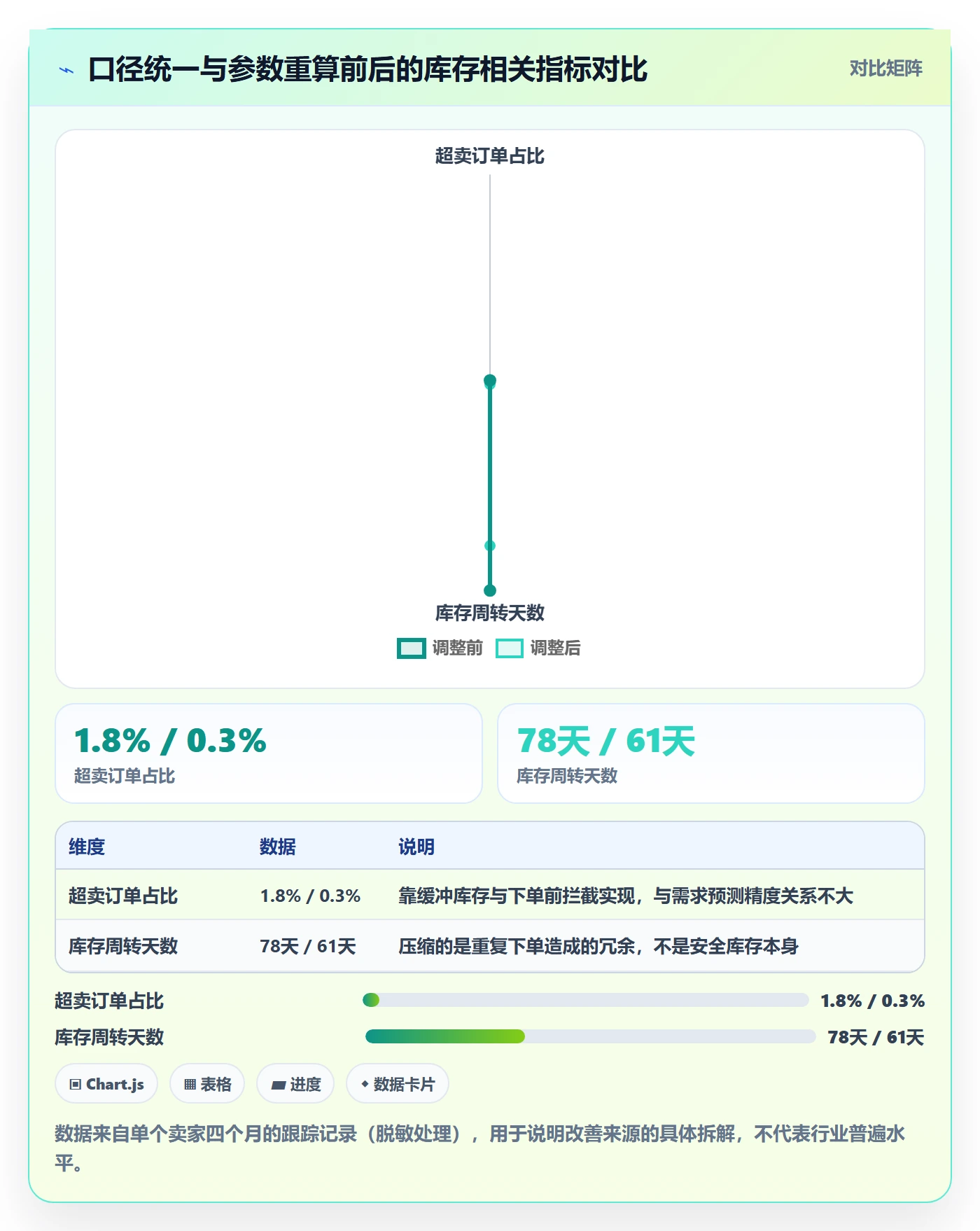Click the 靠缓冲库存与下单前拦截实现 description cell
Image resolution: width=980 pixels, height=1231 pixels.
626,896
